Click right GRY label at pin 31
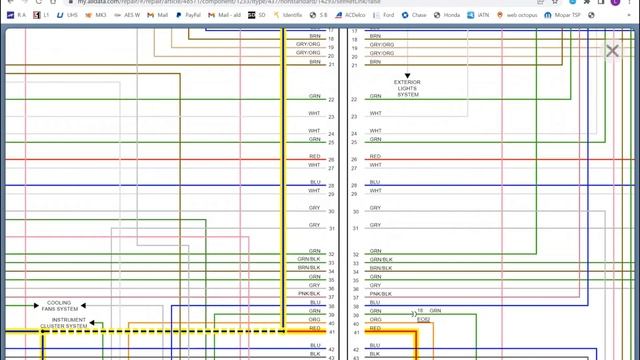640x360 pixels. pos(375,225)
